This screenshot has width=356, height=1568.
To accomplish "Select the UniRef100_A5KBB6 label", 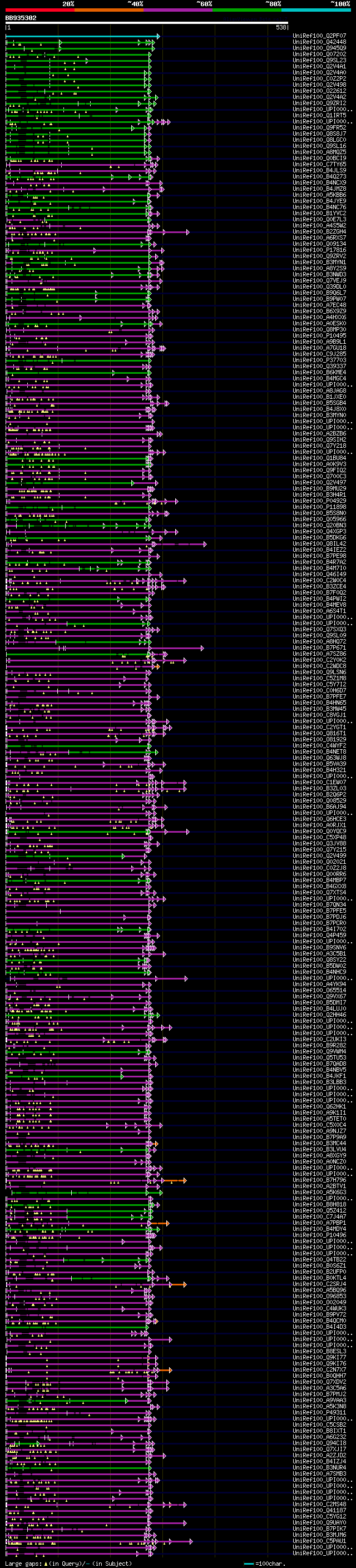I will coord(319,195).
